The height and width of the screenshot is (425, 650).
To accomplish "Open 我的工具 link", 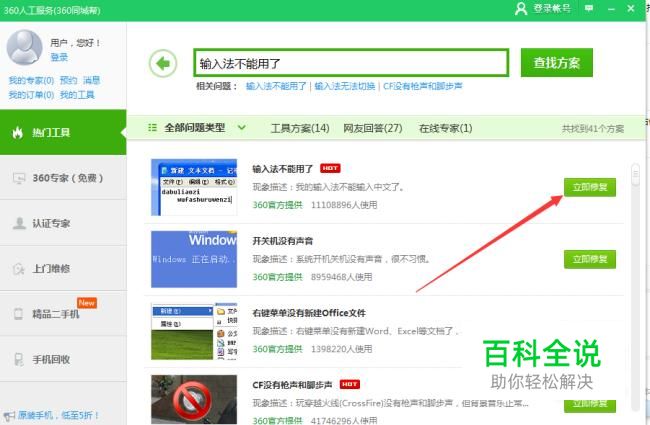I will tap(77, 95).
